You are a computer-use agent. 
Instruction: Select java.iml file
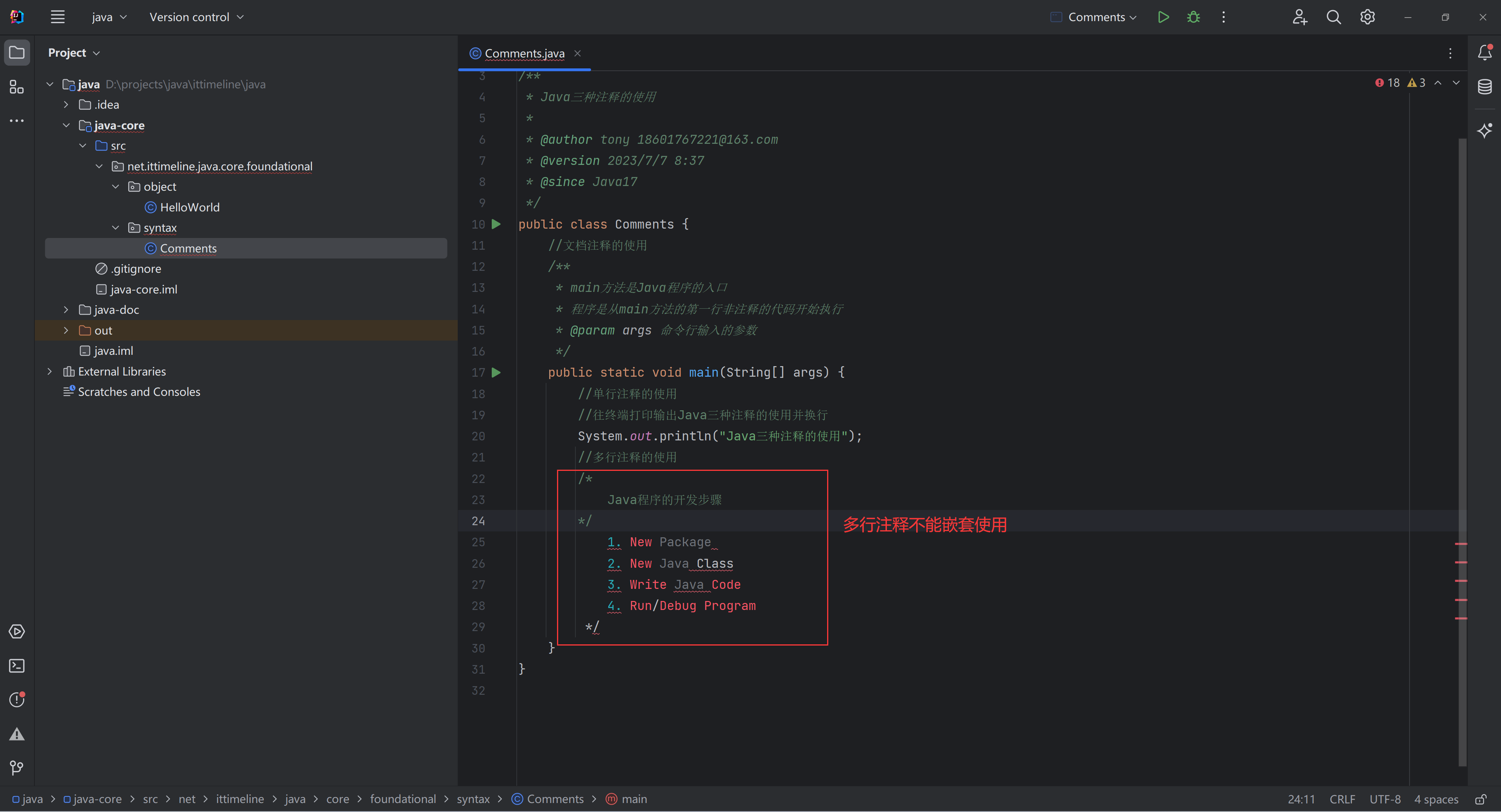tap(106, 351)
